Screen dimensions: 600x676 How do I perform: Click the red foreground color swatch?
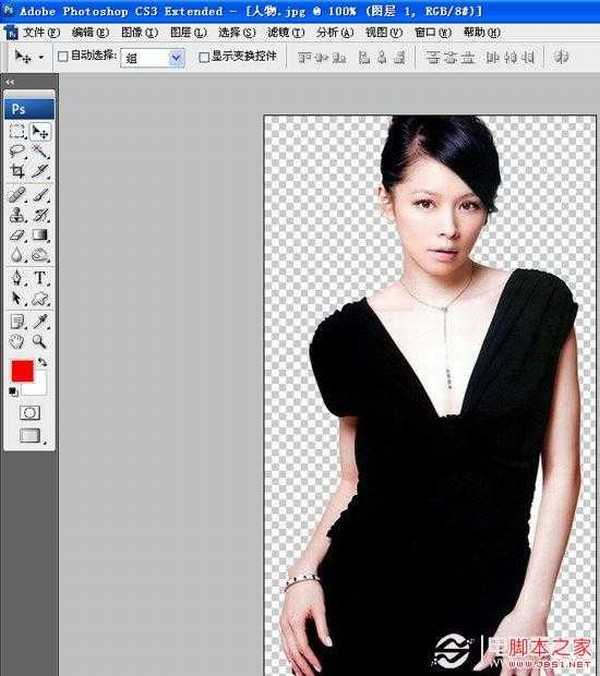click(x=21, y=370)
